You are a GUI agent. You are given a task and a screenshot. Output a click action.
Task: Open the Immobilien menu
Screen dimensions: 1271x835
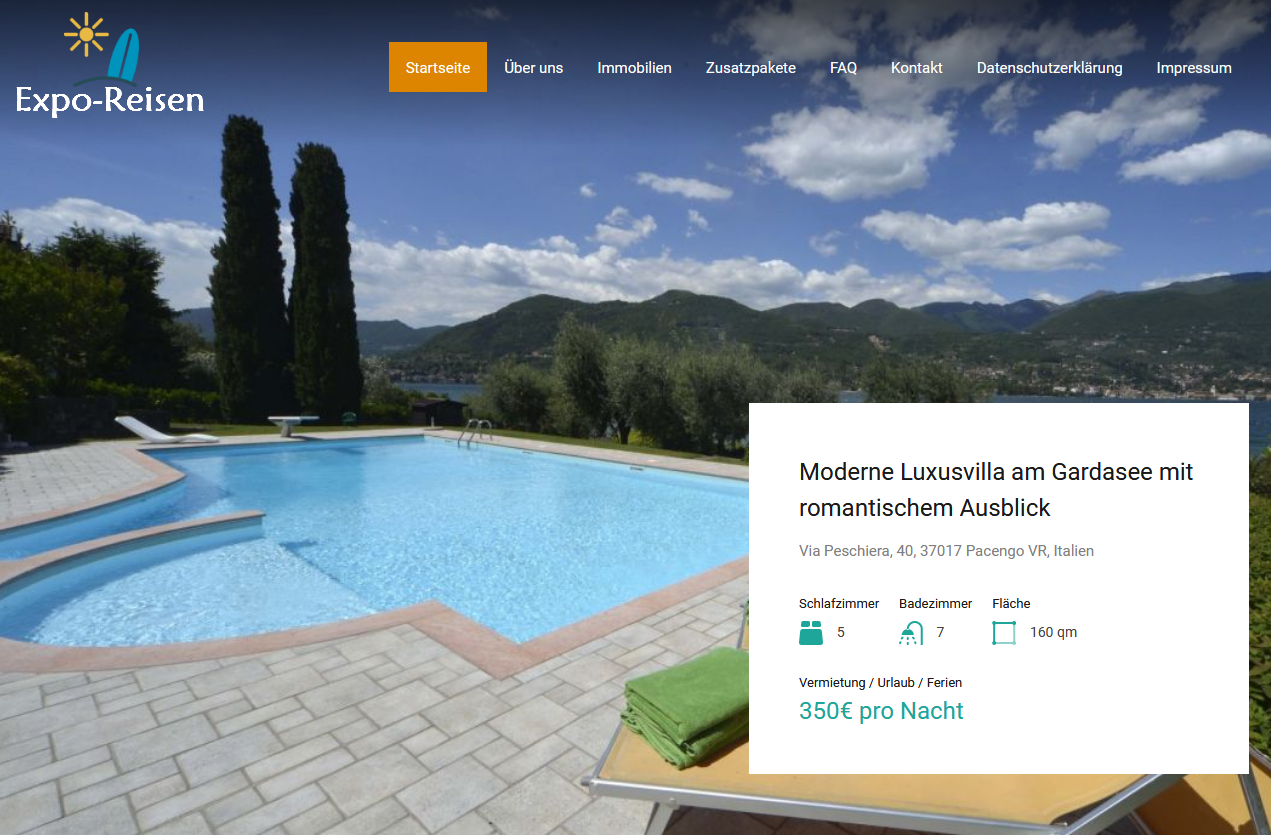click(635, 68)
